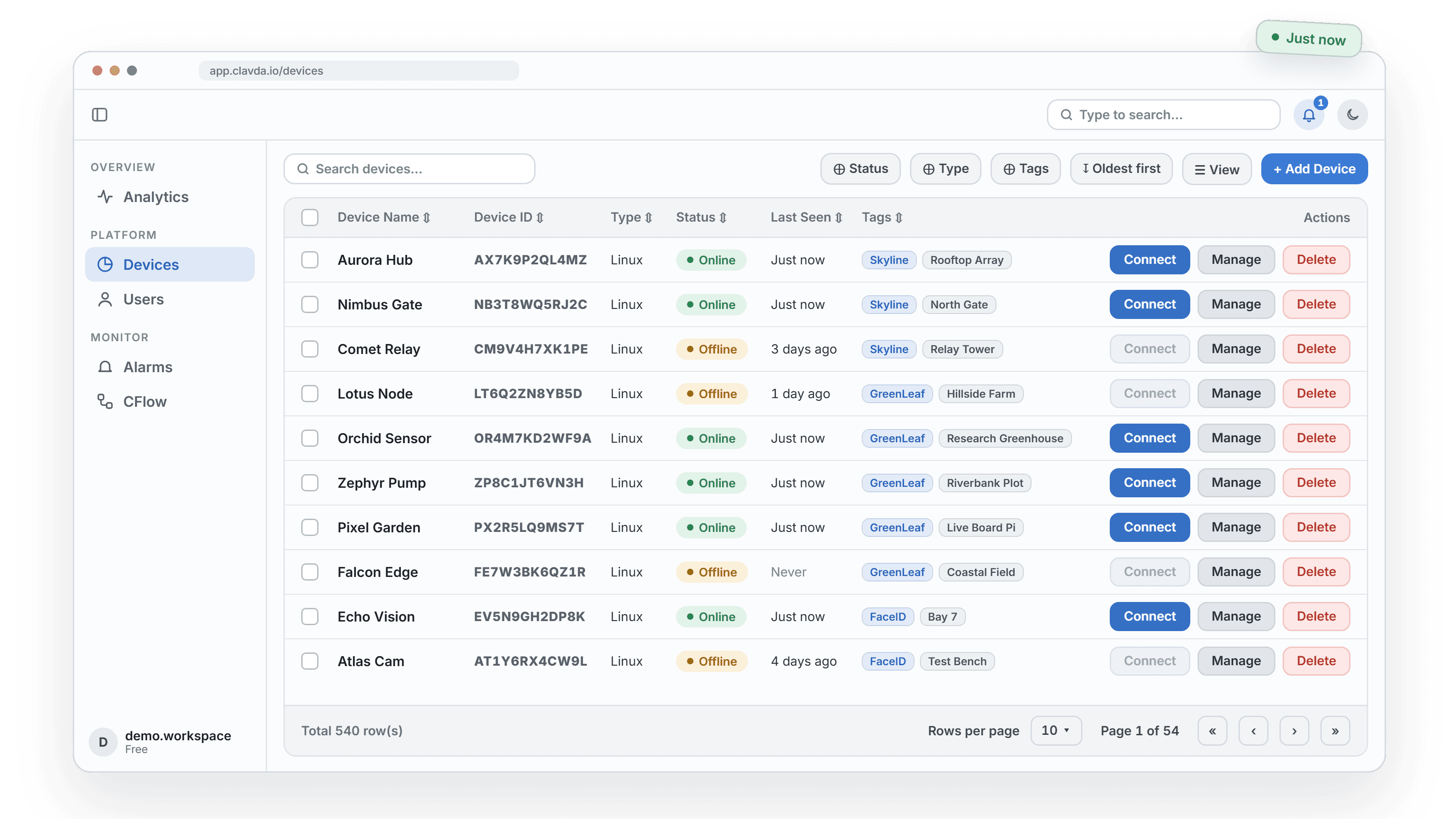Open Analytics in the sidebar
The image size is (1456, 819).
pos(170,197)
